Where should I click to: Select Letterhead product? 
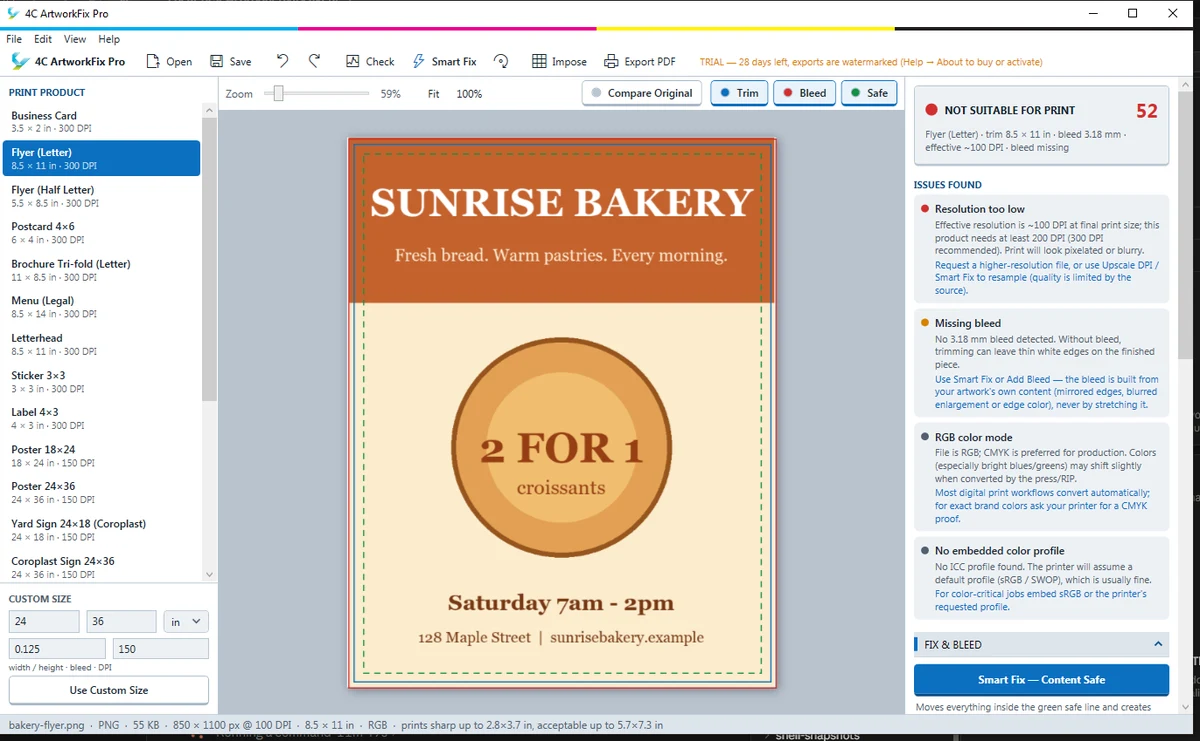101,344
